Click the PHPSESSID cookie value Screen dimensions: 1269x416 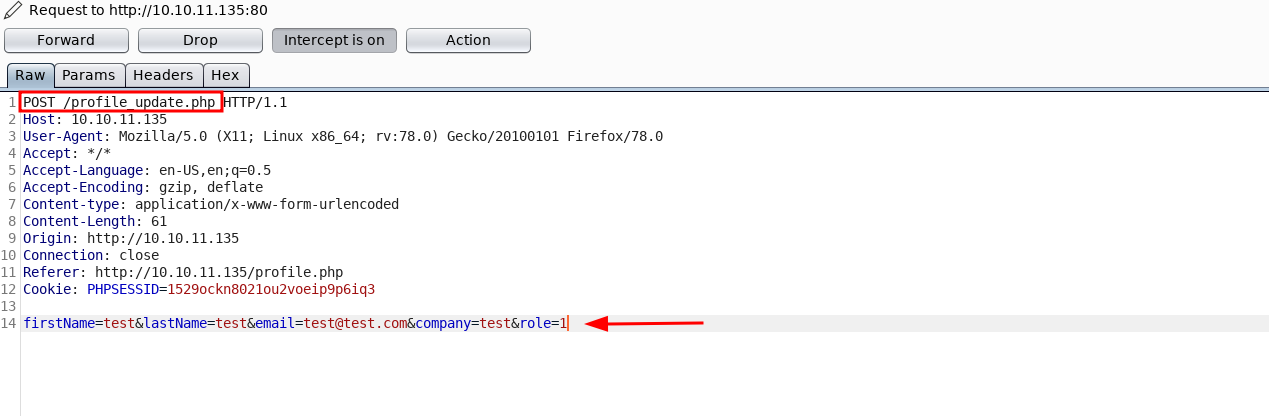click(271, 289)
